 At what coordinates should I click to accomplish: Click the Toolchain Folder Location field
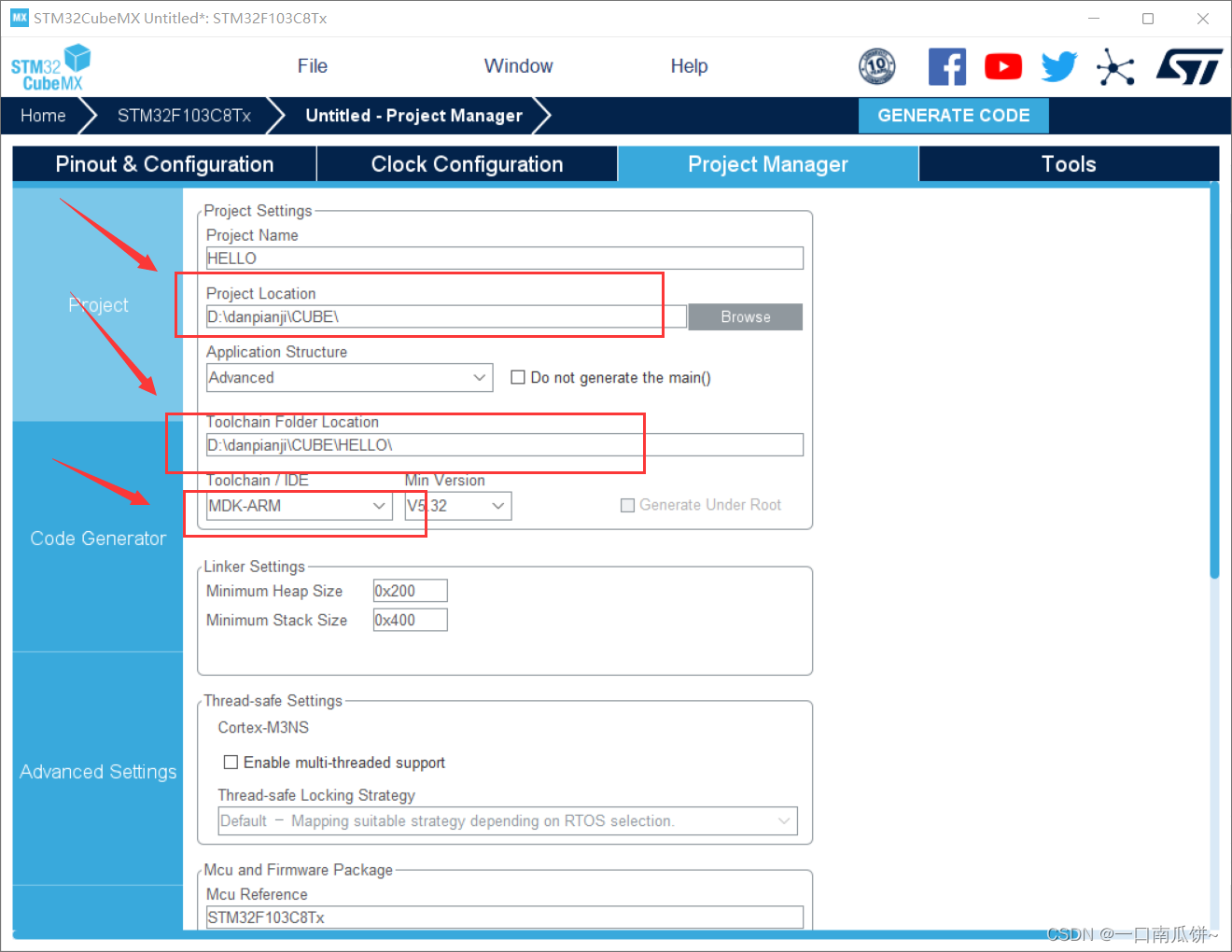(504, 445)
